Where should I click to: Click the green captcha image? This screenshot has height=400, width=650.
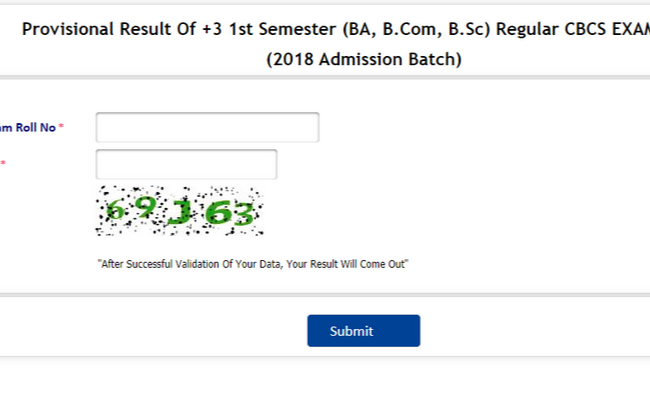point(180,210)
